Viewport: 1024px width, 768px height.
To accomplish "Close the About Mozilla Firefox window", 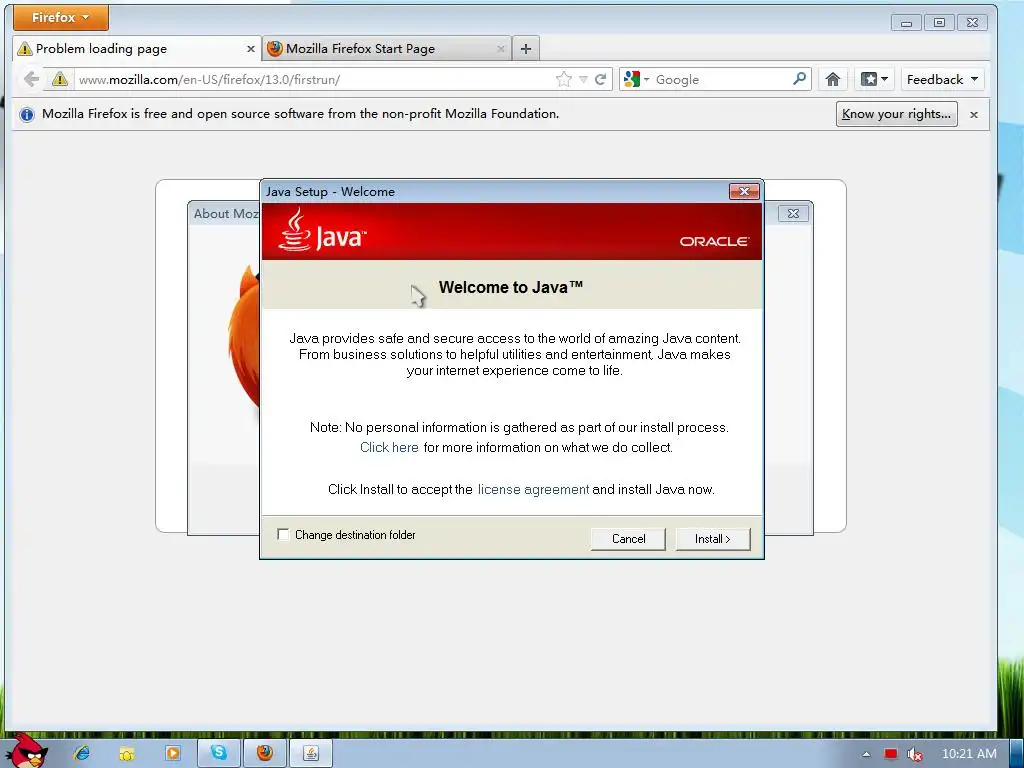I will click(793, 214).
